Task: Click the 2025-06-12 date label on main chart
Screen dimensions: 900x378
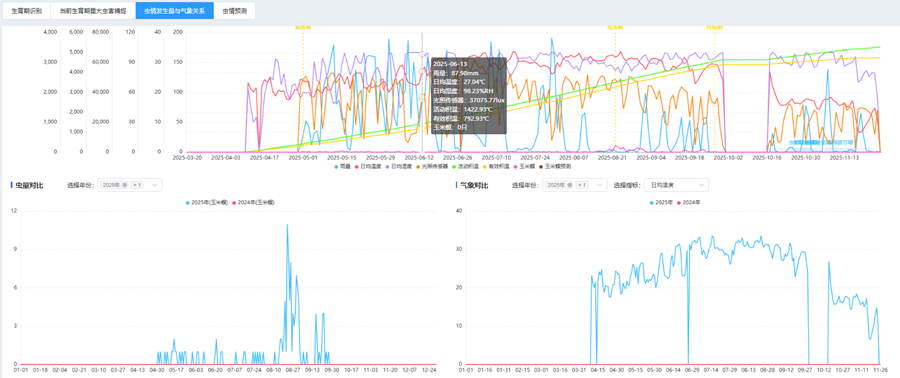Action: (419, 157)
